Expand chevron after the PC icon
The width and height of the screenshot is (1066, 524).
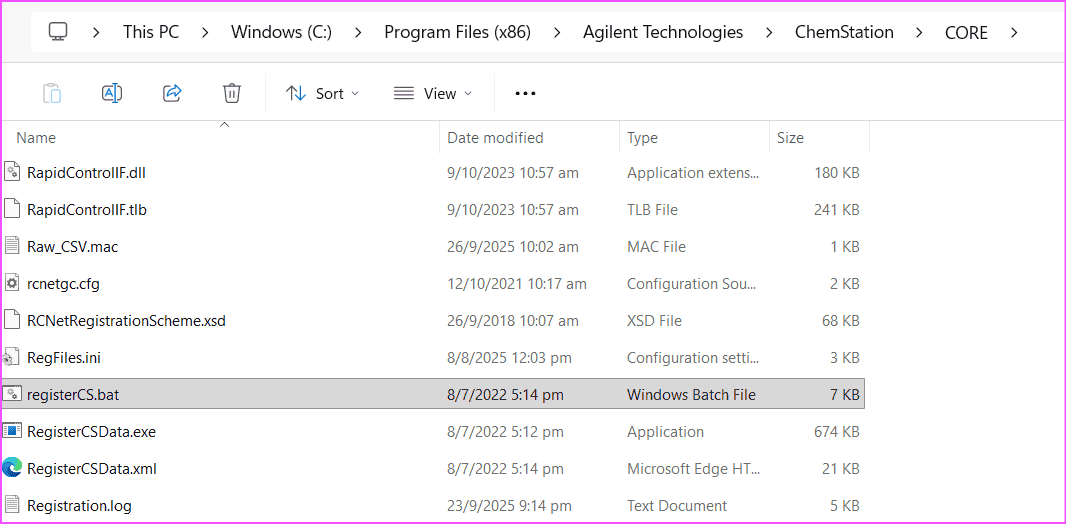[96, 32]
